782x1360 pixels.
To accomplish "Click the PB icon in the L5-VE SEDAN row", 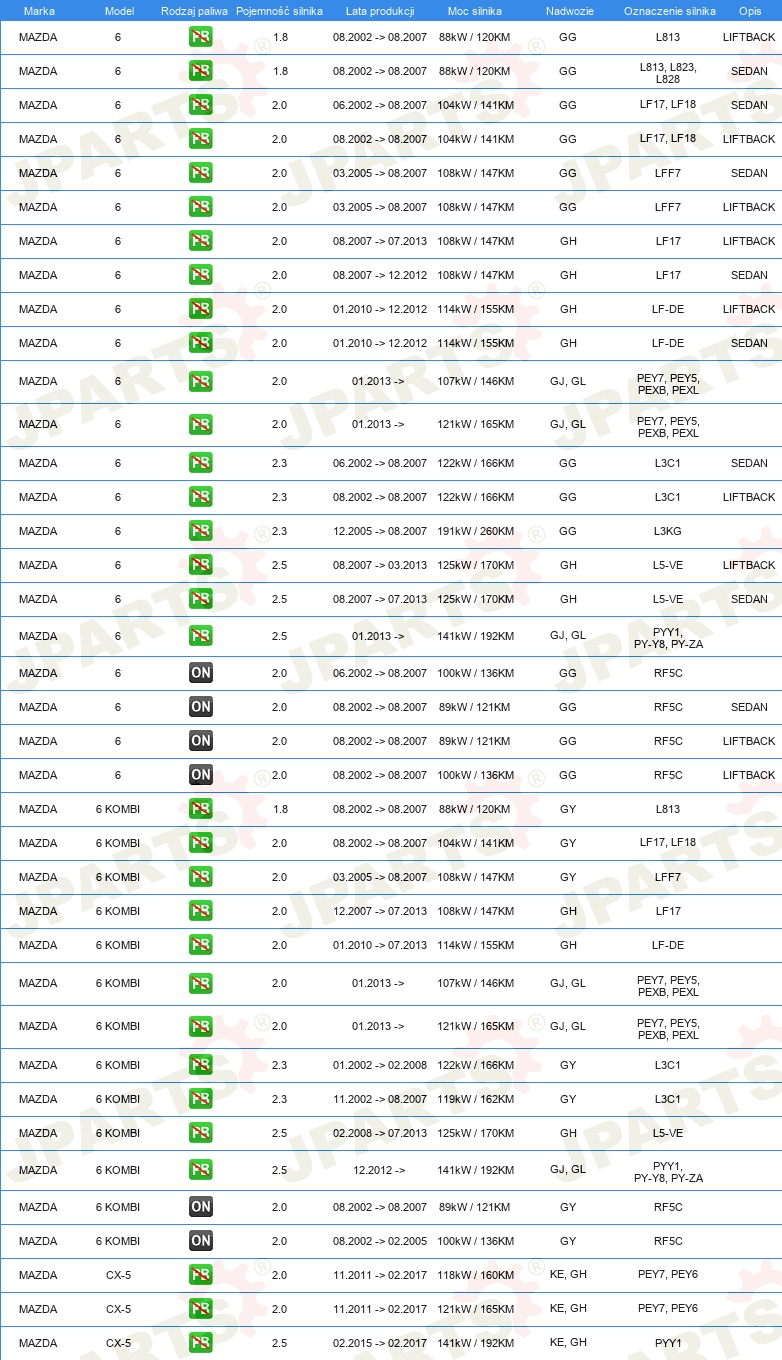I will (201, 599).
